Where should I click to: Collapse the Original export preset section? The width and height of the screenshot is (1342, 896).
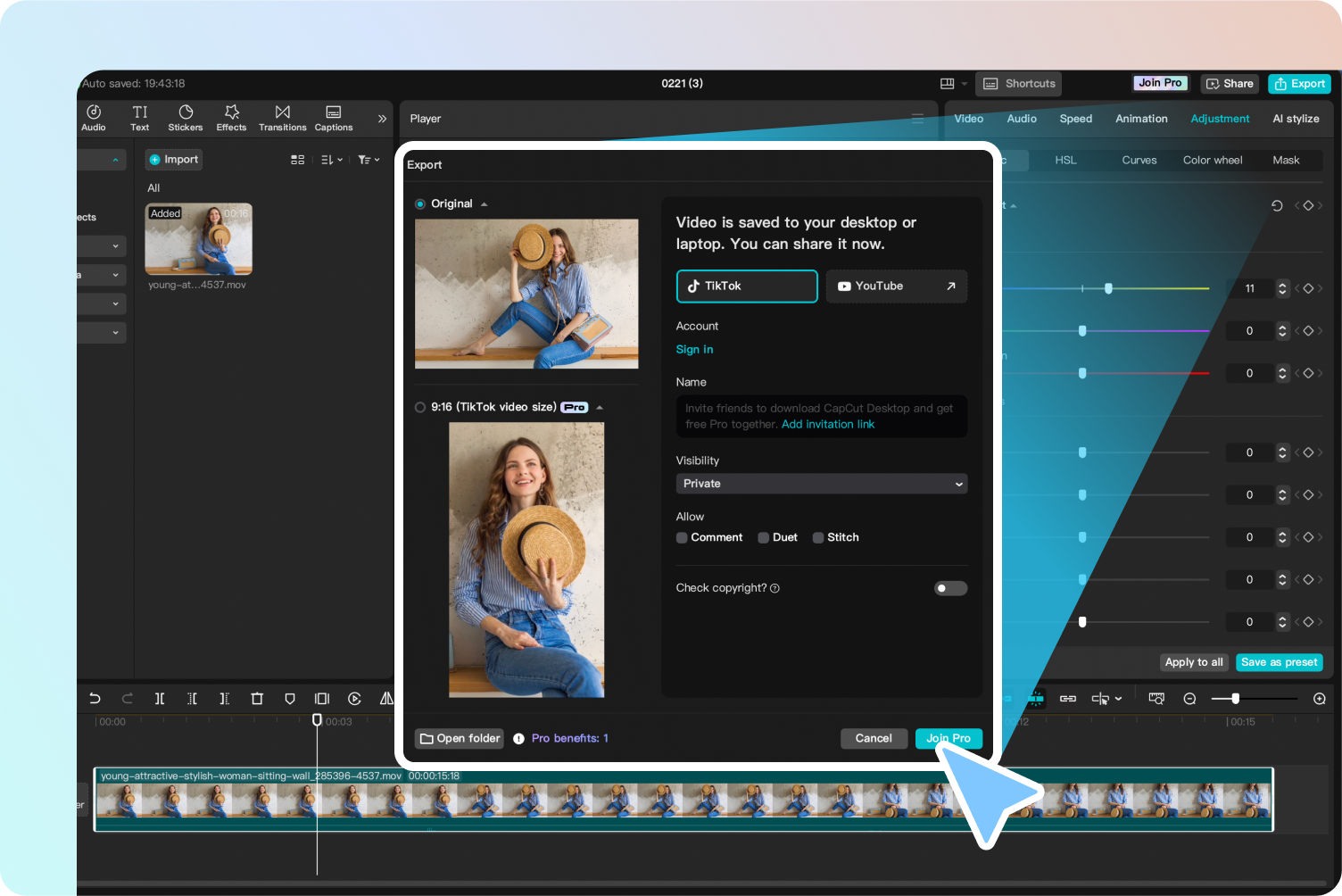coord(483,203)
